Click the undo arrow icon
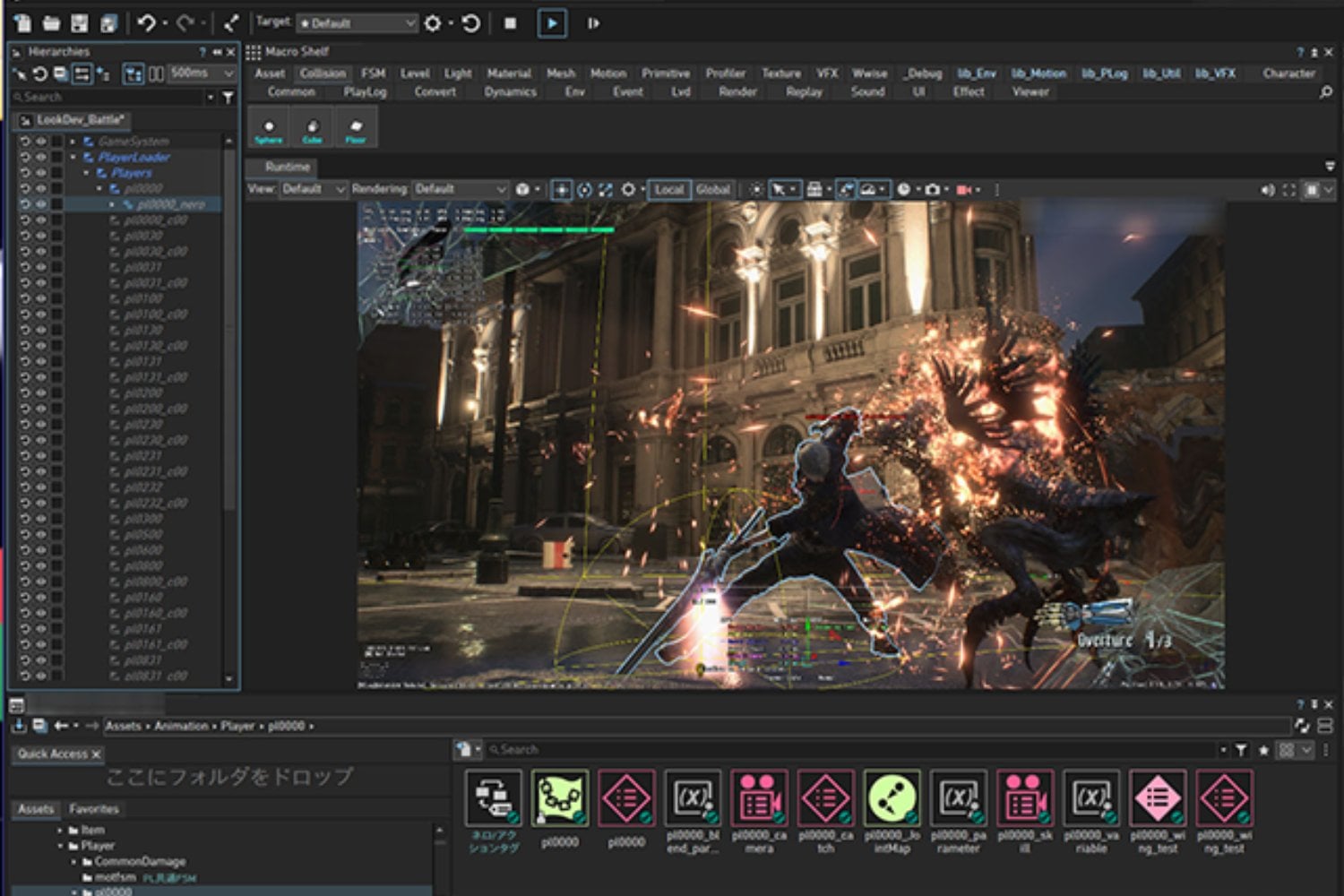Screen dimensions: 1344x896 tap(147, 23)
